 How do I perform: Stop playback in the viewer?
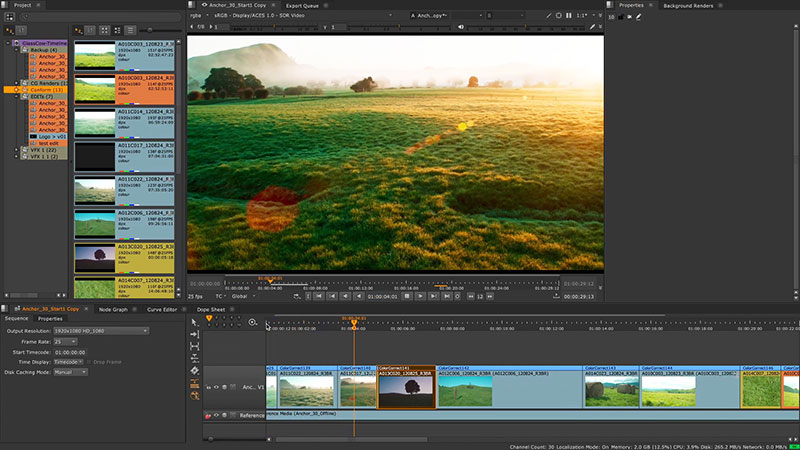pos(407,296)
